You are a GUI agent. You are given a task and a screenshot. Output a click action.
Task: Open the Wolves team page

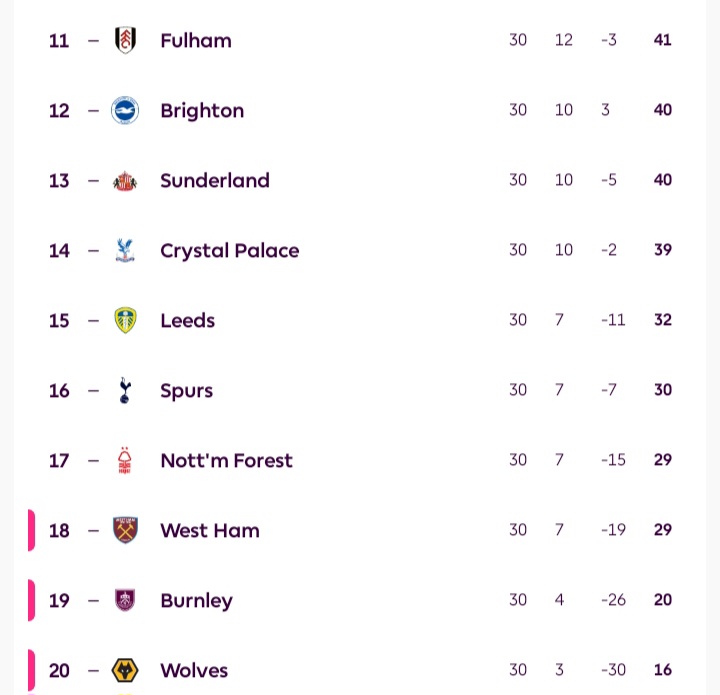click(x=194, y=670)
